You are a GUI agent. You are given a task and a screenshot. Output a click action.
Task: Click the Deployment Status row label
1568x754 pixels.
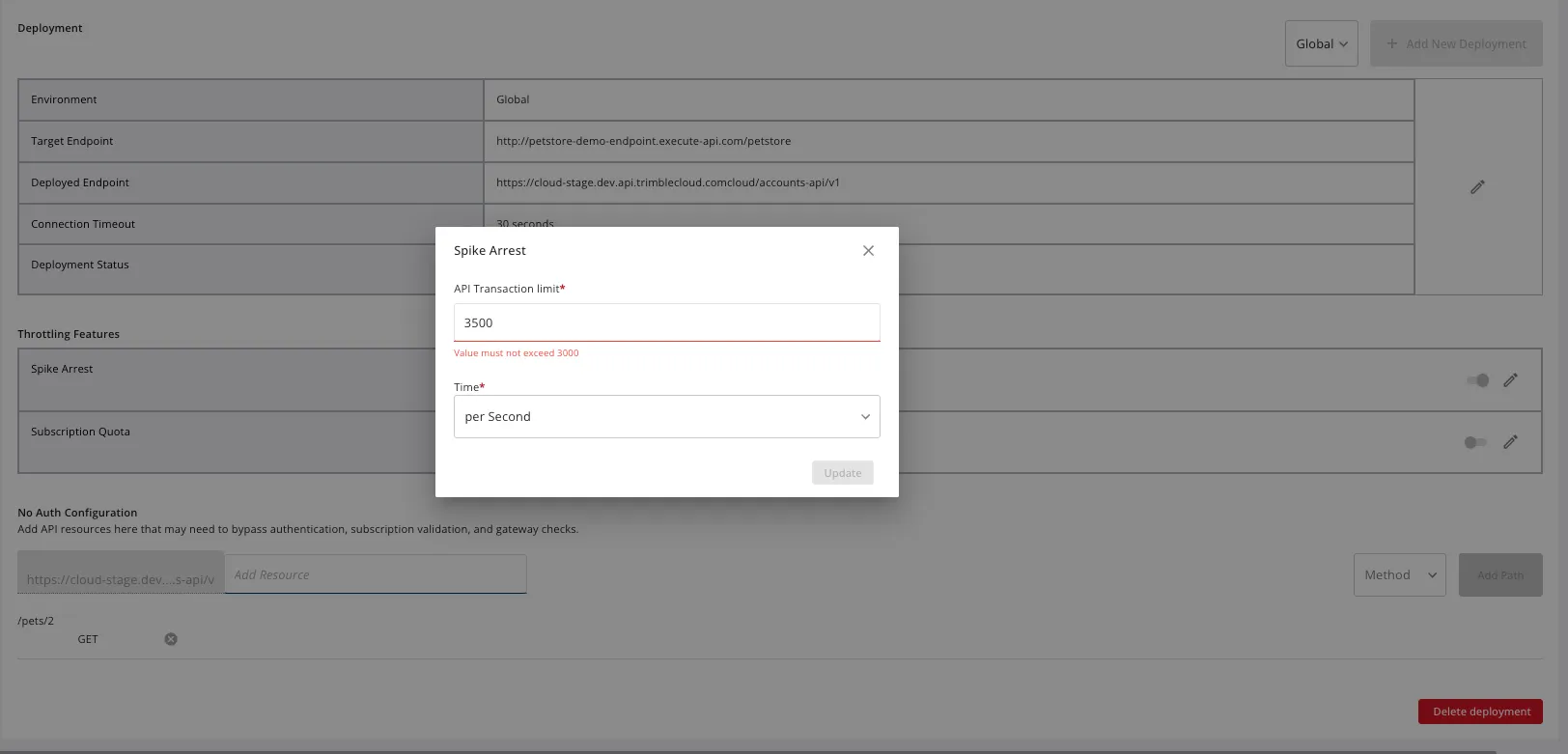click(79, 265)
